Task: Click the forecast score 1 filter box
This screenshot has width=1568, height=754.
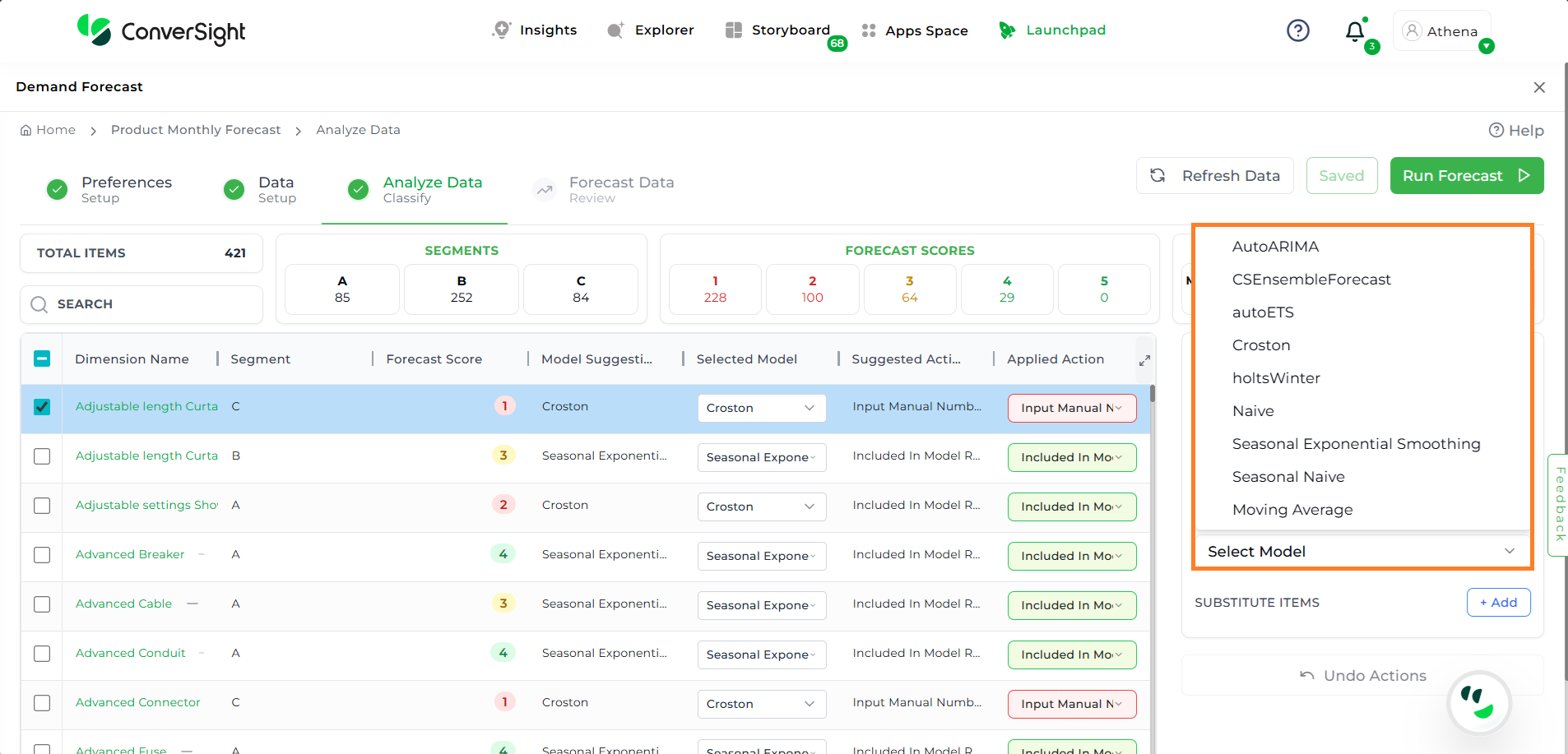Action: click(714, 289)
